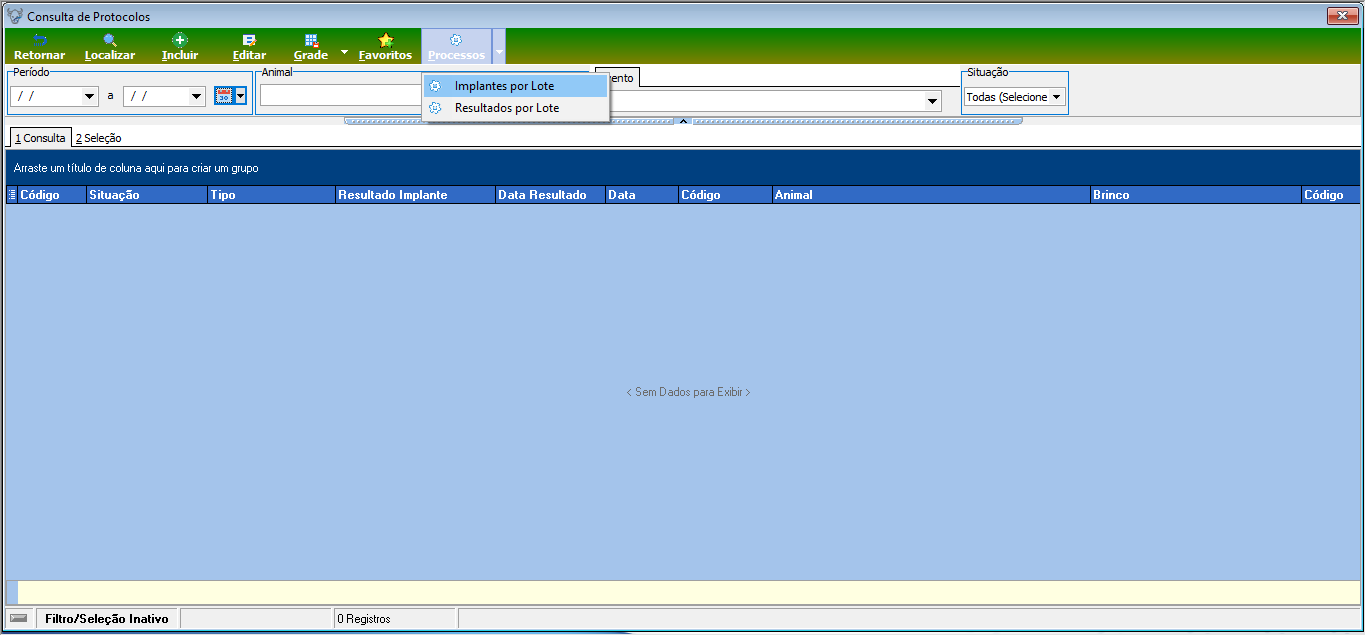Open Favoritos from the toolbar
Screen dimensions: 1366x636
(385, 47)
